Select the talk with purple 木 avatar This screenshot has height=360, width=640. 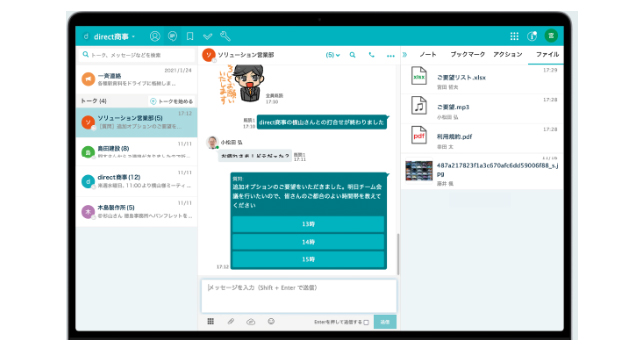(x=136, y=211)
